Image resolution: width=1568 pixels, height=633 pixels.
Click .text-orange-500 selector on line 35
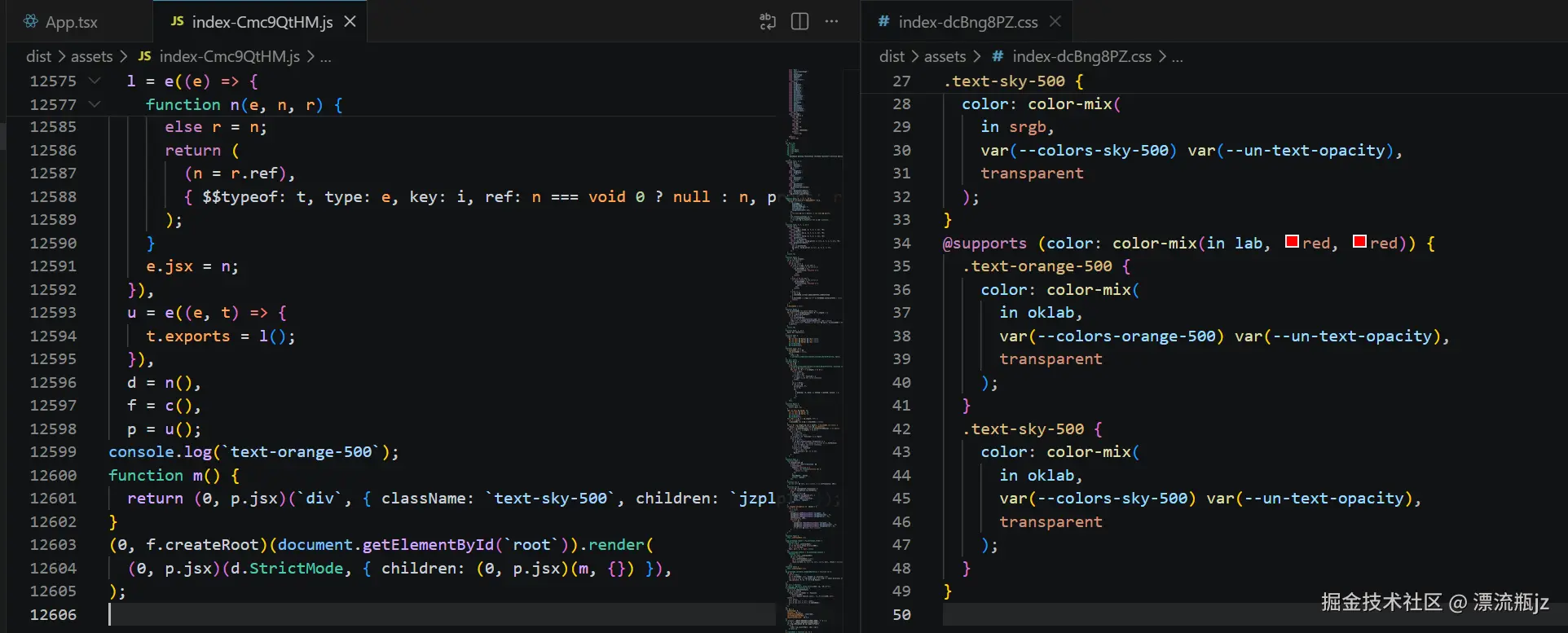point(1037,266)
